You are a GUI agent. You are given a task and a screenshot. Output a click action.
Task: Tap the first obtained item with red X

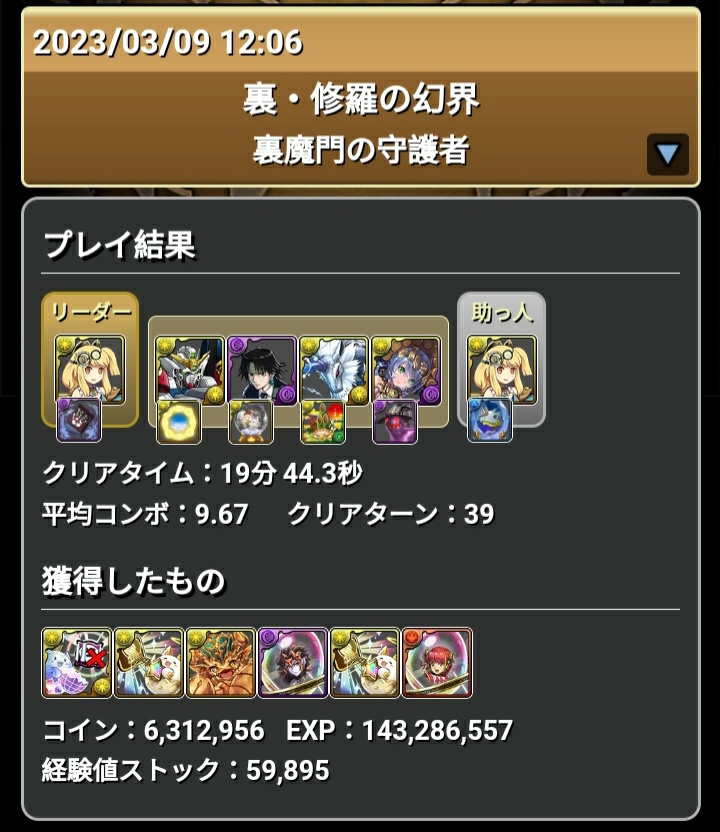[77, 663]
